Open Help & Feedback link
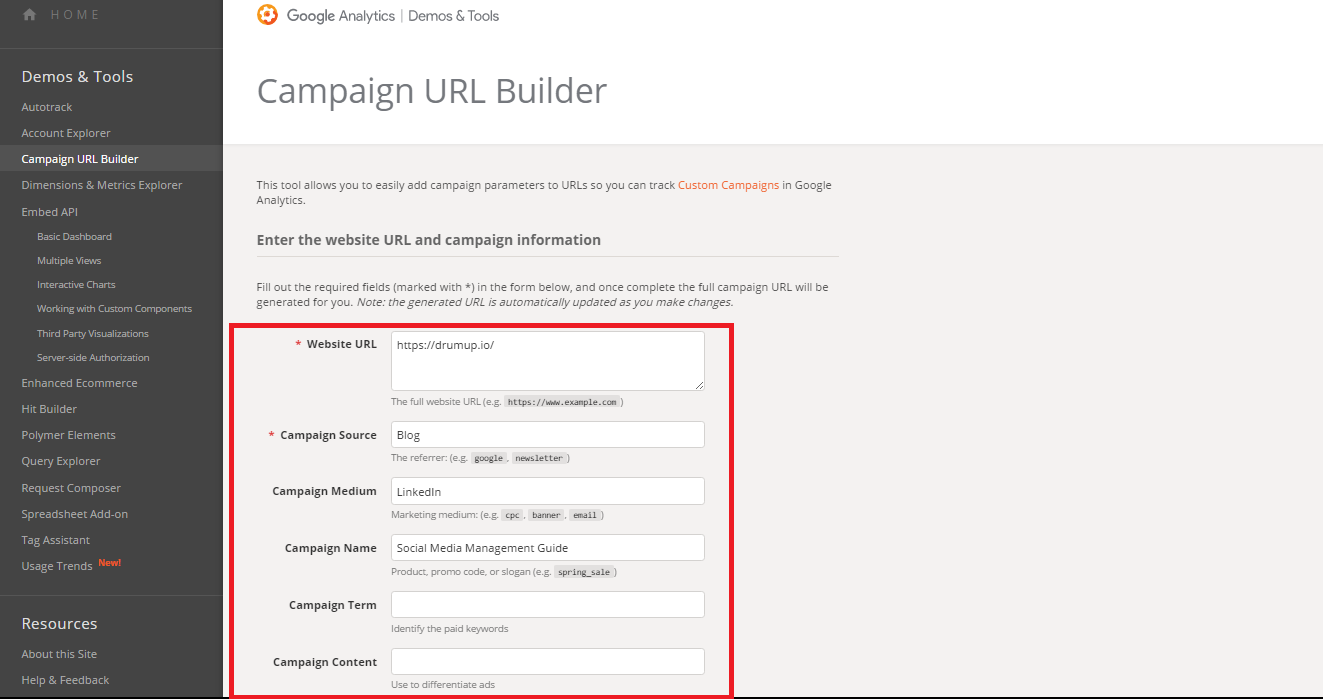This screenshot has width=1323, height=699. pos(65,680)
